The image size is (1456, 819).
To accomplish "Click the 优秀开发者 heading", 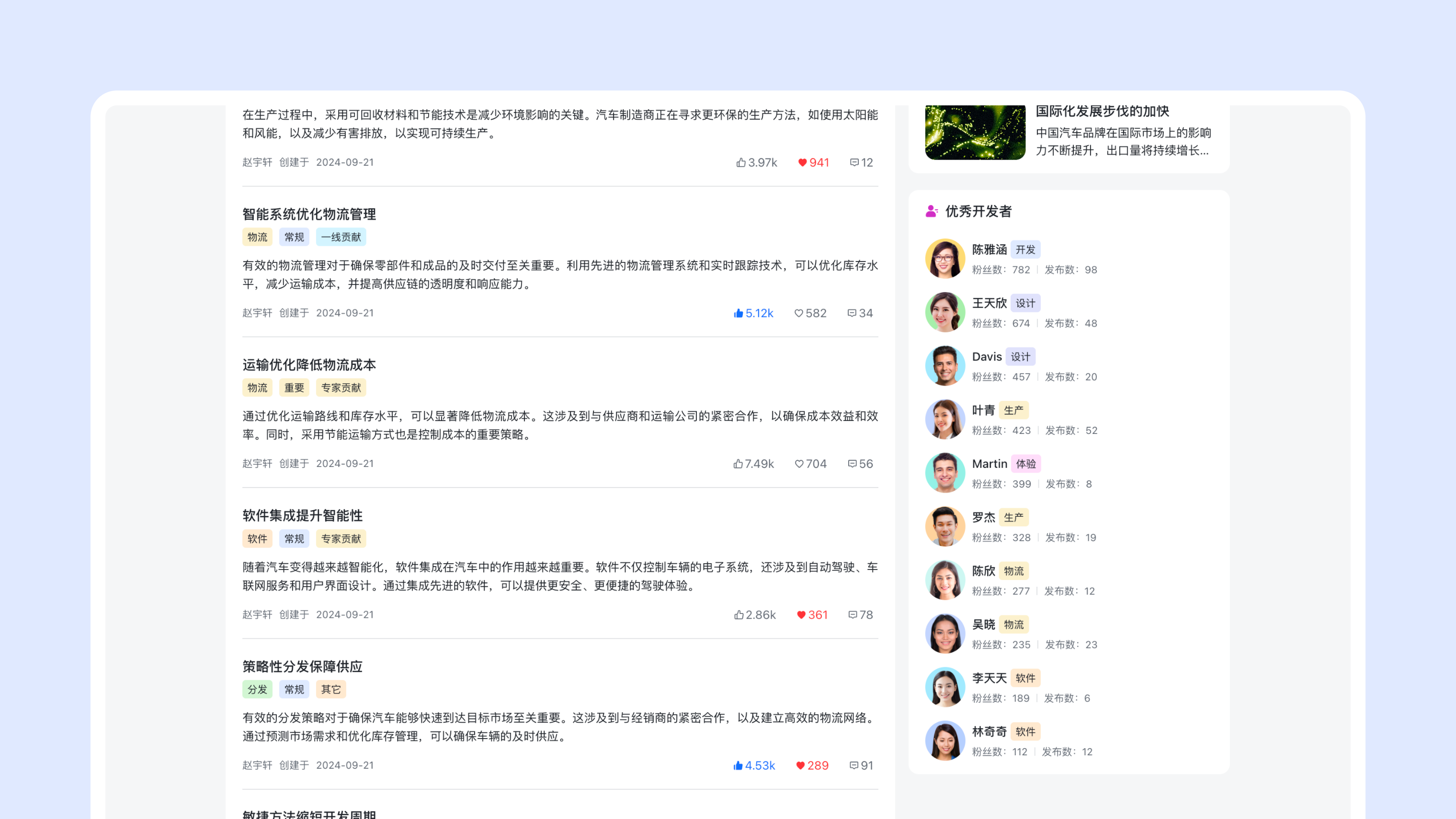I will pyautogui.click(x=978, y=211).
